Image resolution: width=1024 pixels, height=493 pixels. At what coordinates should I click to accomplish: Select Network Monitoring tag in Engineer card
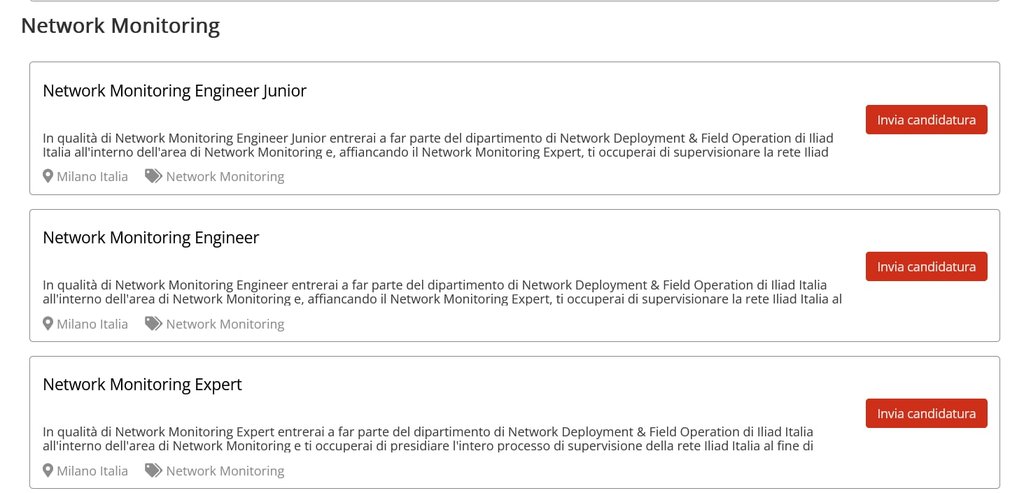pyautogui.click(x=225, y=324)
